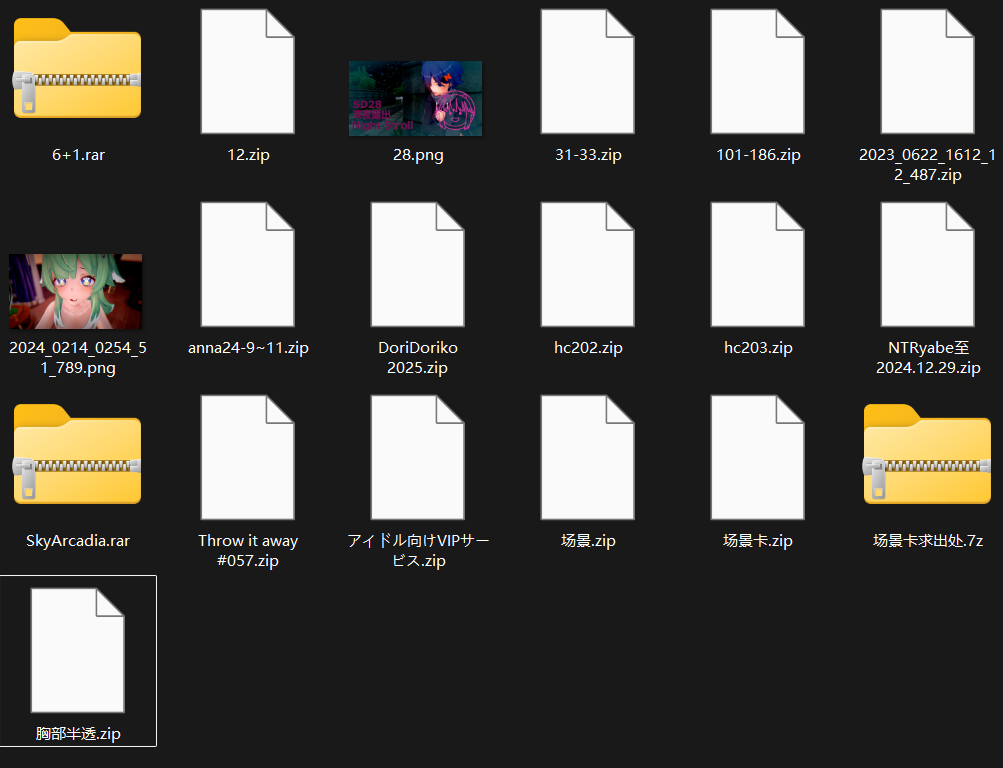Viewport: 1003px width, 768px height.
Task: Select the 2023_0622_1612_12_487.zip file
Action: 928,71
